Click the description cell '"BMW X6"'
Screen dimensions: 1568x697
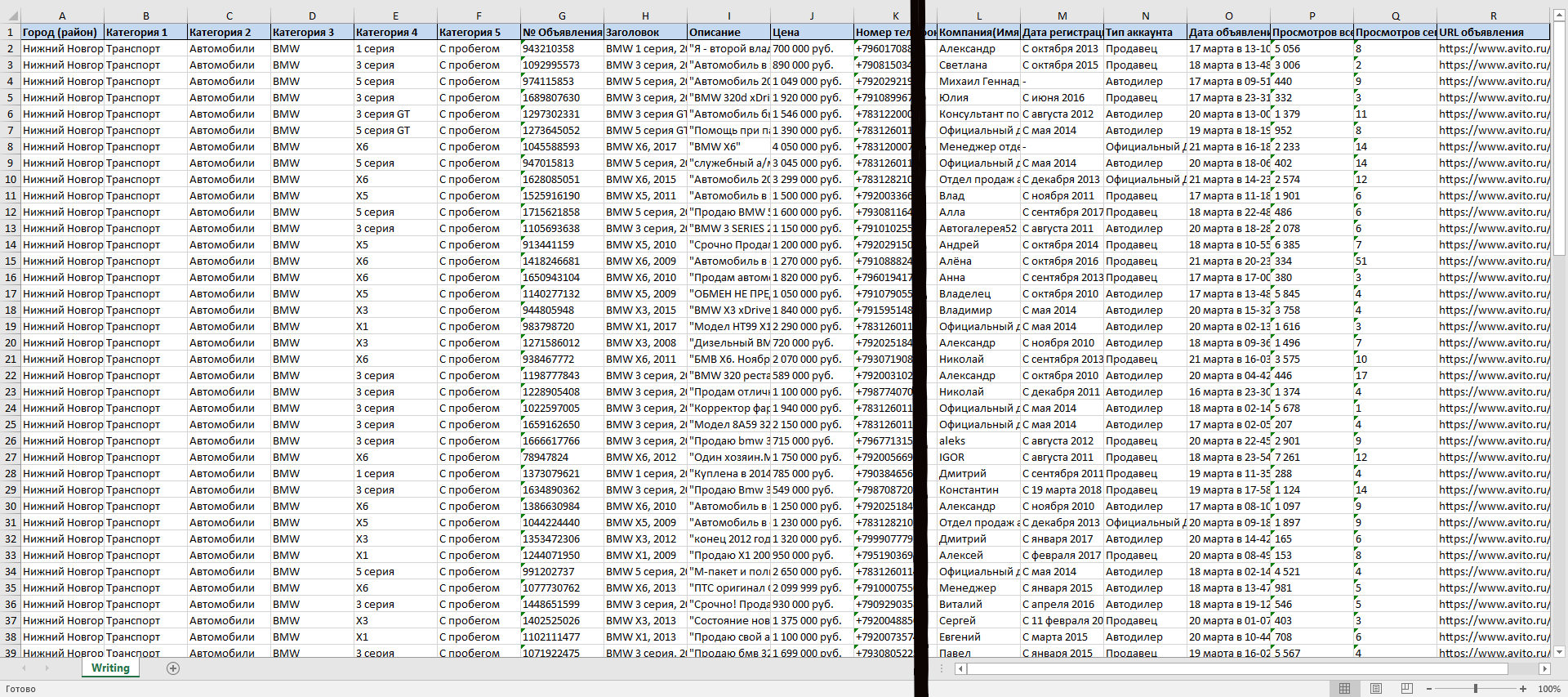[728, 146]
